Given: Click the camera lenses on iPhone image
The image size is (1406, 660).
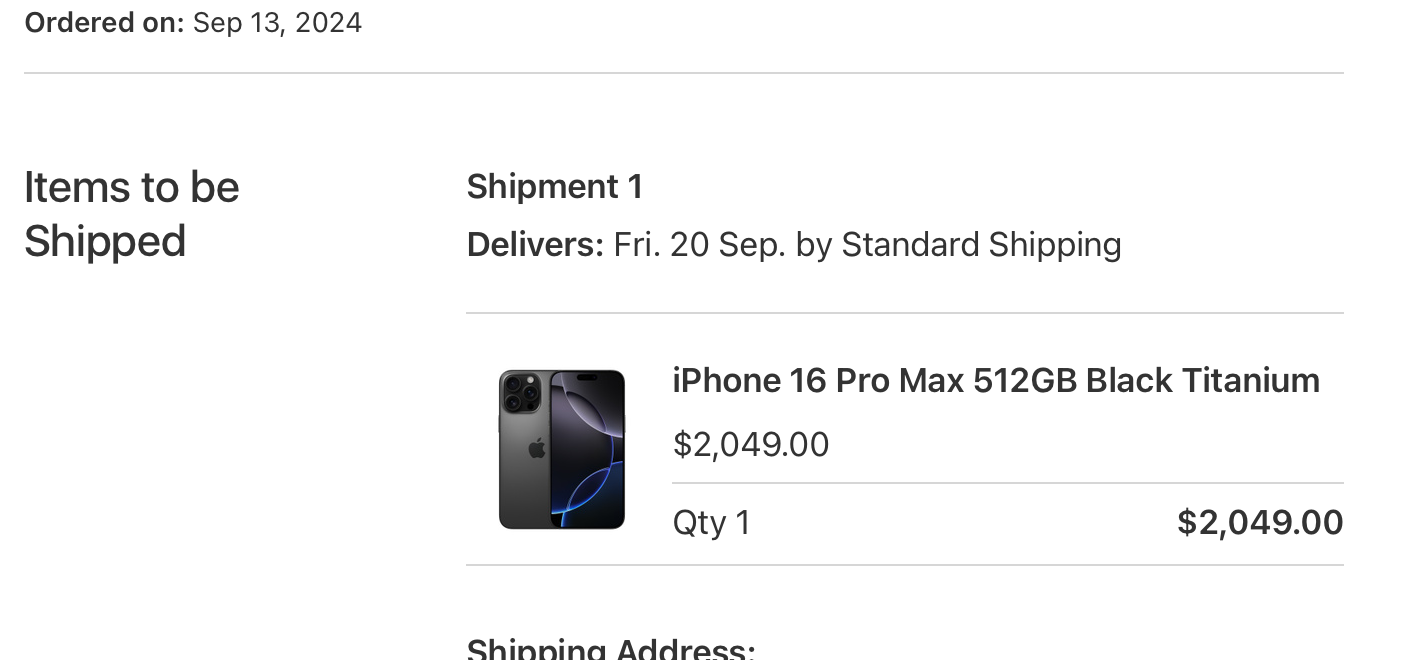Looking at the screenshot, I should click(519, 391).
